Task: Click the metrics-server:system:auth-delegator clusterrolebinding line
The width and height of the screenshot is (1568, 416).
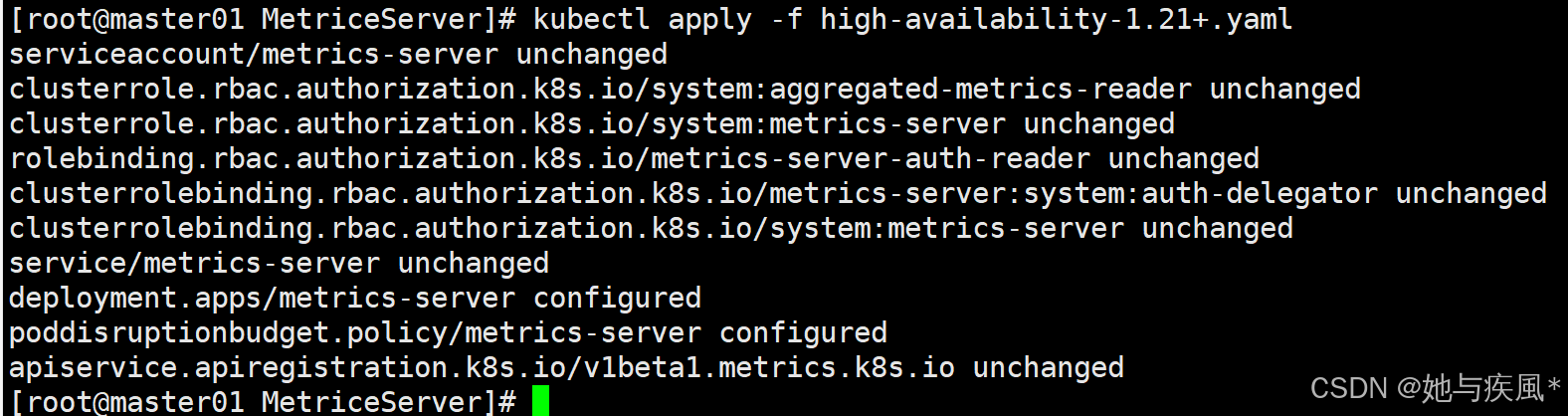Action: point(778,193)
